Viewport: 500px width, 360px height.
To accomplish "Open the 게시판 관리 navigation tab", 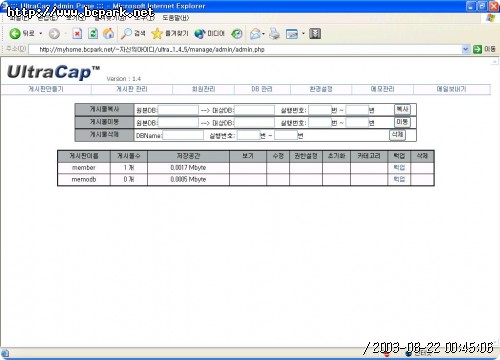I will tap(132, 89).
